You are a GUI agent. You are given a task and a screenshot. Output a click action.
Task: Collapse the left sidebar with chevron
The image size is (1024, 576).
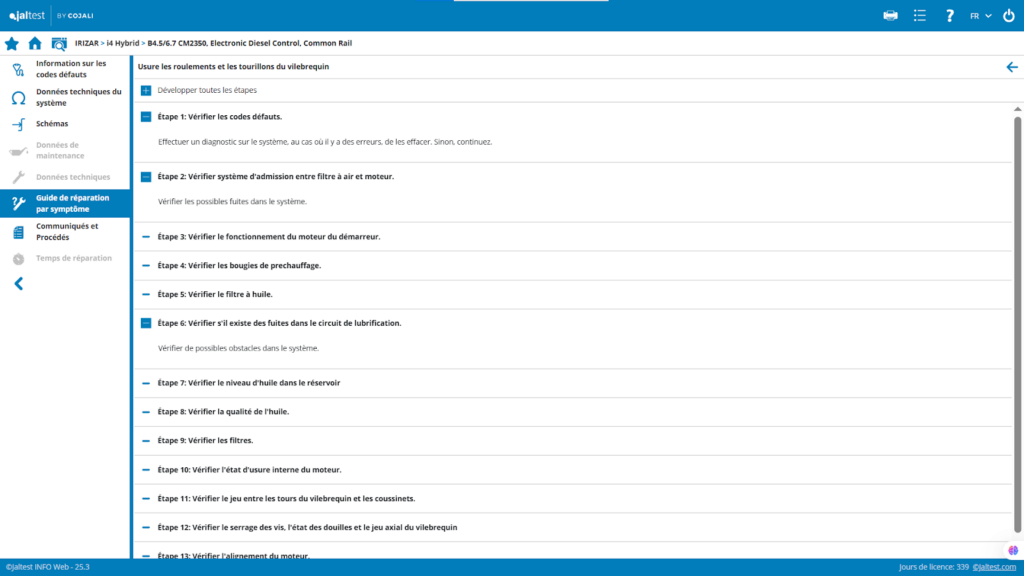click(18, 284)
